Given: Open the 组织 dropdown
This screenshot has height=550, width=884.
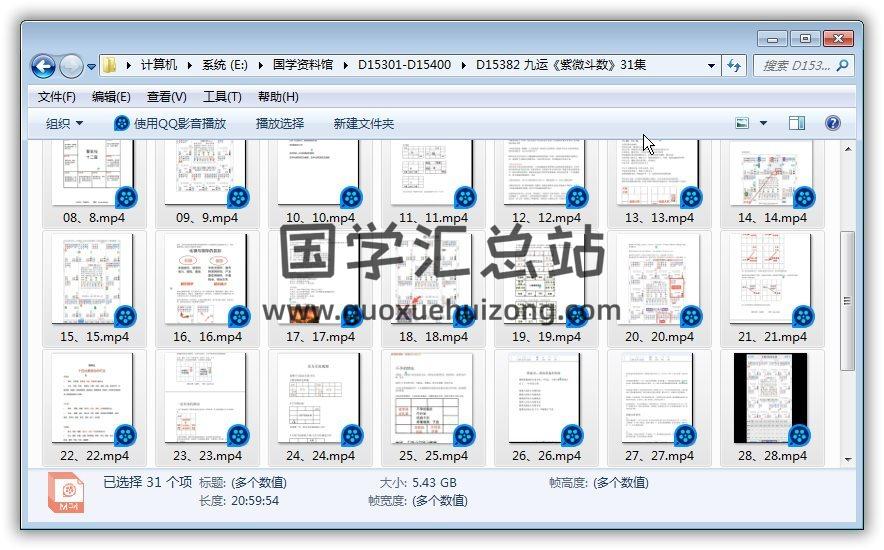Looking at the screenshot, I should (64, 123).
